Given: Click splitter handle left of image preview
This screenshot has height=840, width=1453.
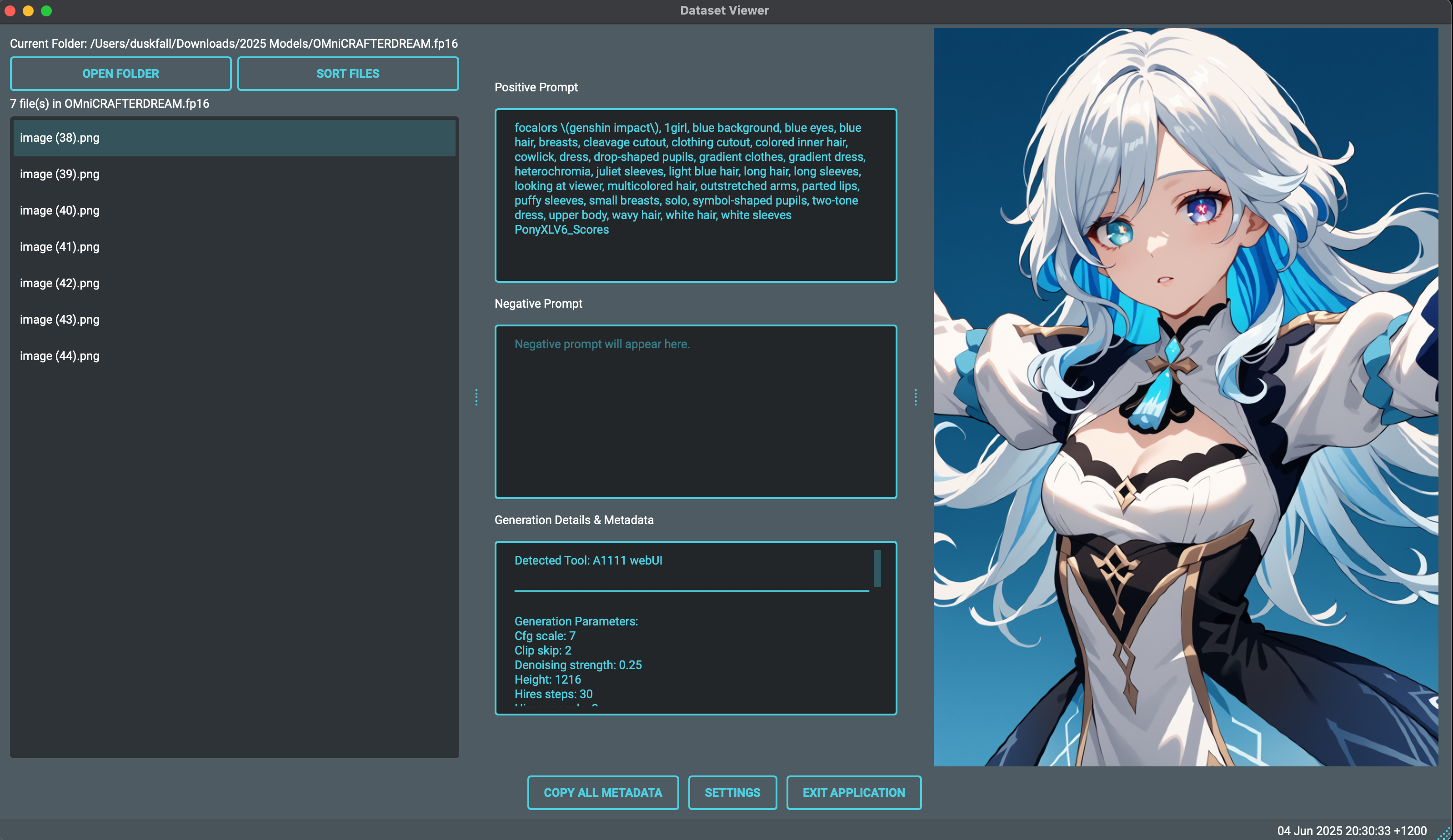Looking at the screenshot, I should click(915, 397).
